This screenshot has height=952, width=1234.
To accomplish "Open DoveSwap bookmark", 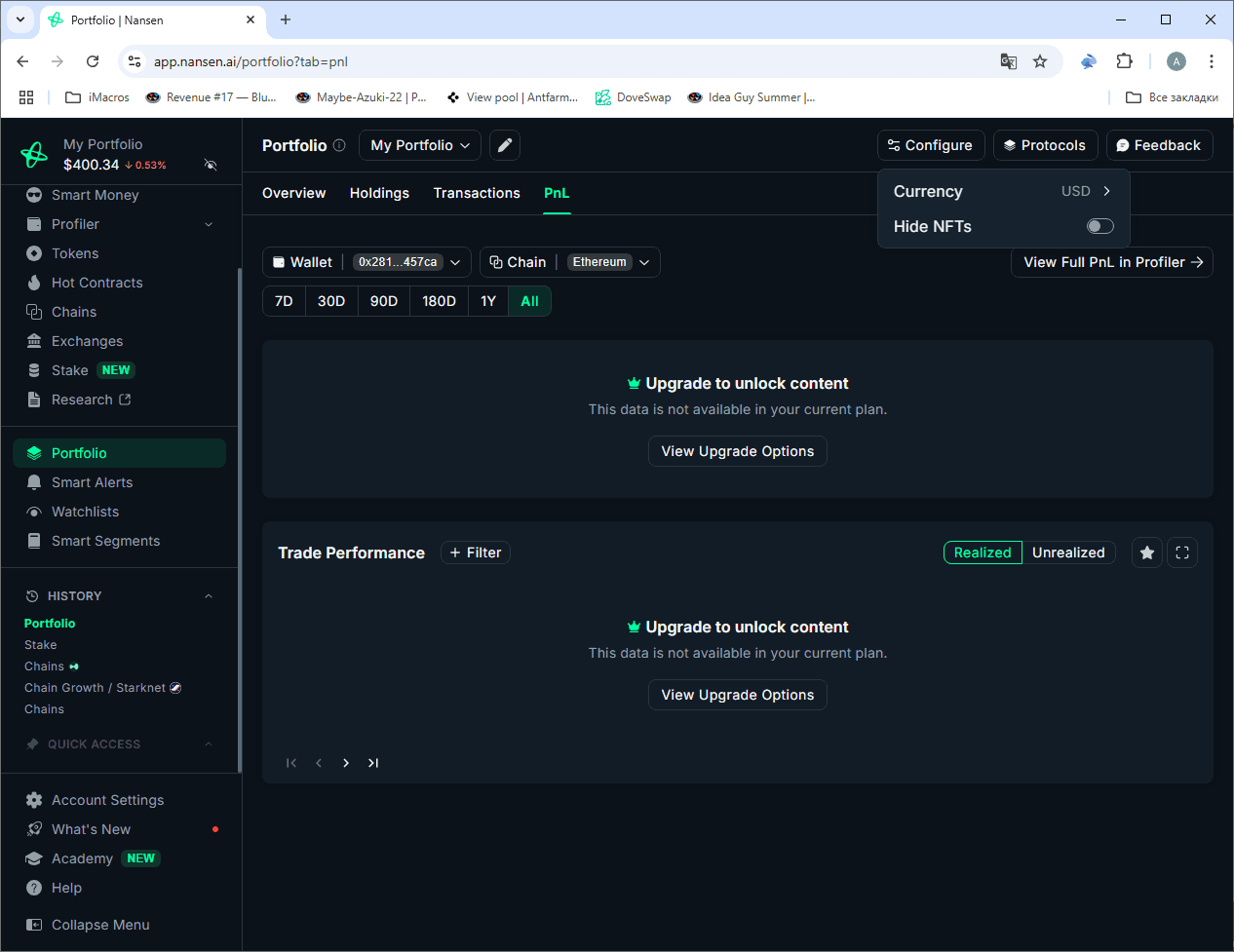I will pos(634,97).
